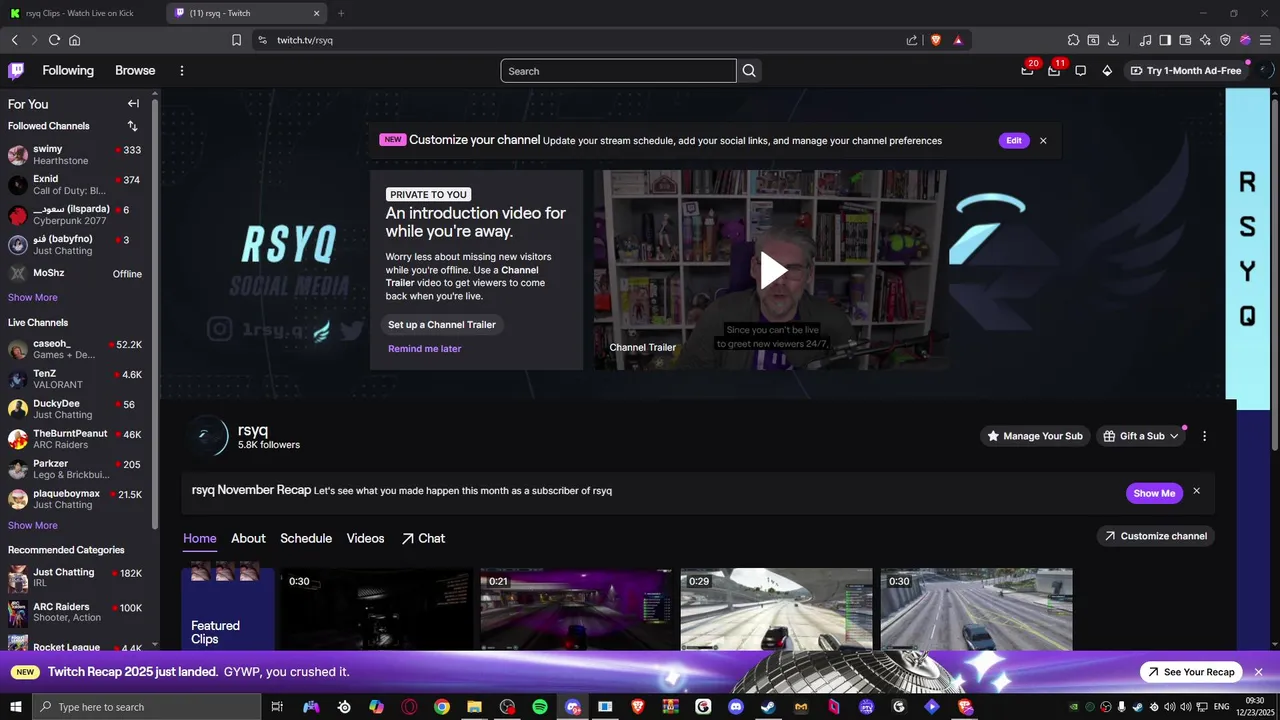Open browser extensions puzzle icon
Image resolution: width=1280 pixels, height=720 pixels.
pyautogui.click(x=1073, y=40)
